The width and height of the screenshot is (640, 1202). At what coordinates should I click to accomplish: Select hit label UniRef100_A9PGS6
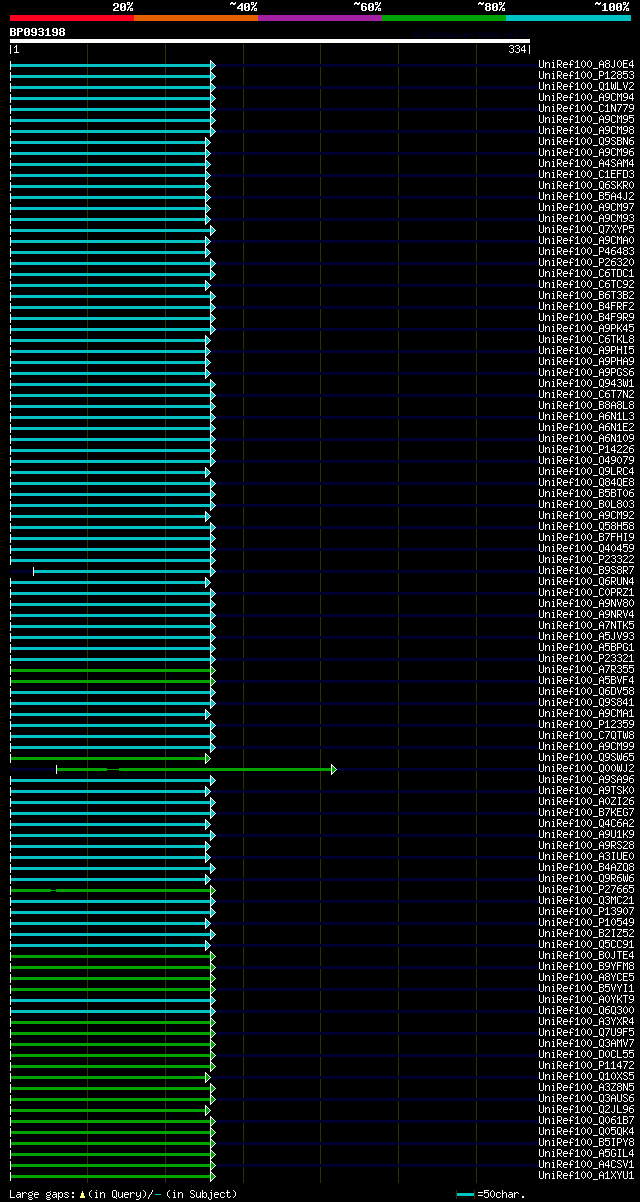click(586, 372)
